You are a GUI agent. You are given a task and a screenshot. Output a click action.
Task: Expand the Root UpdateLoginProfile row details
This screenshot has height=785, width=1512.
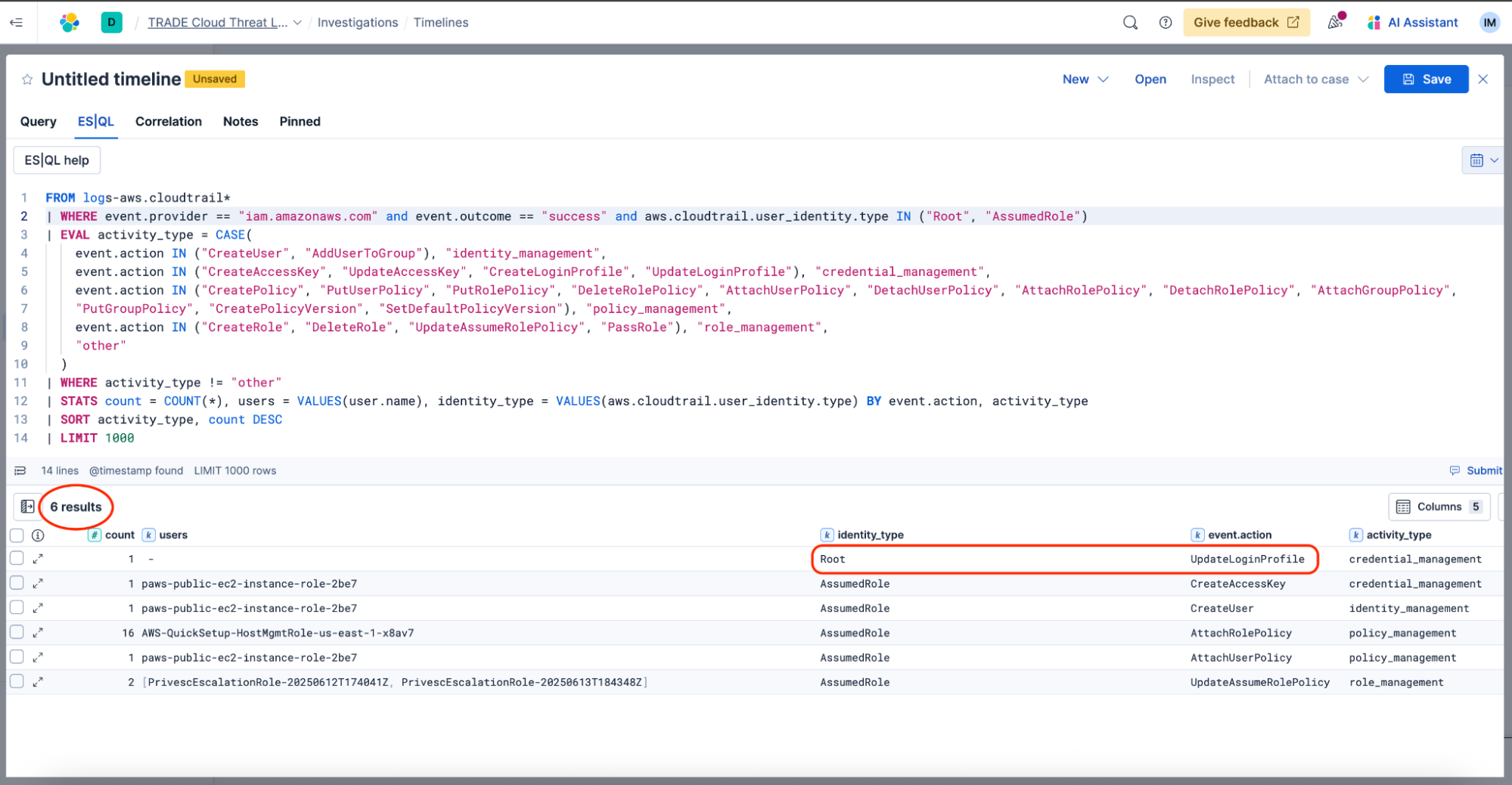(x=38, y=559)
